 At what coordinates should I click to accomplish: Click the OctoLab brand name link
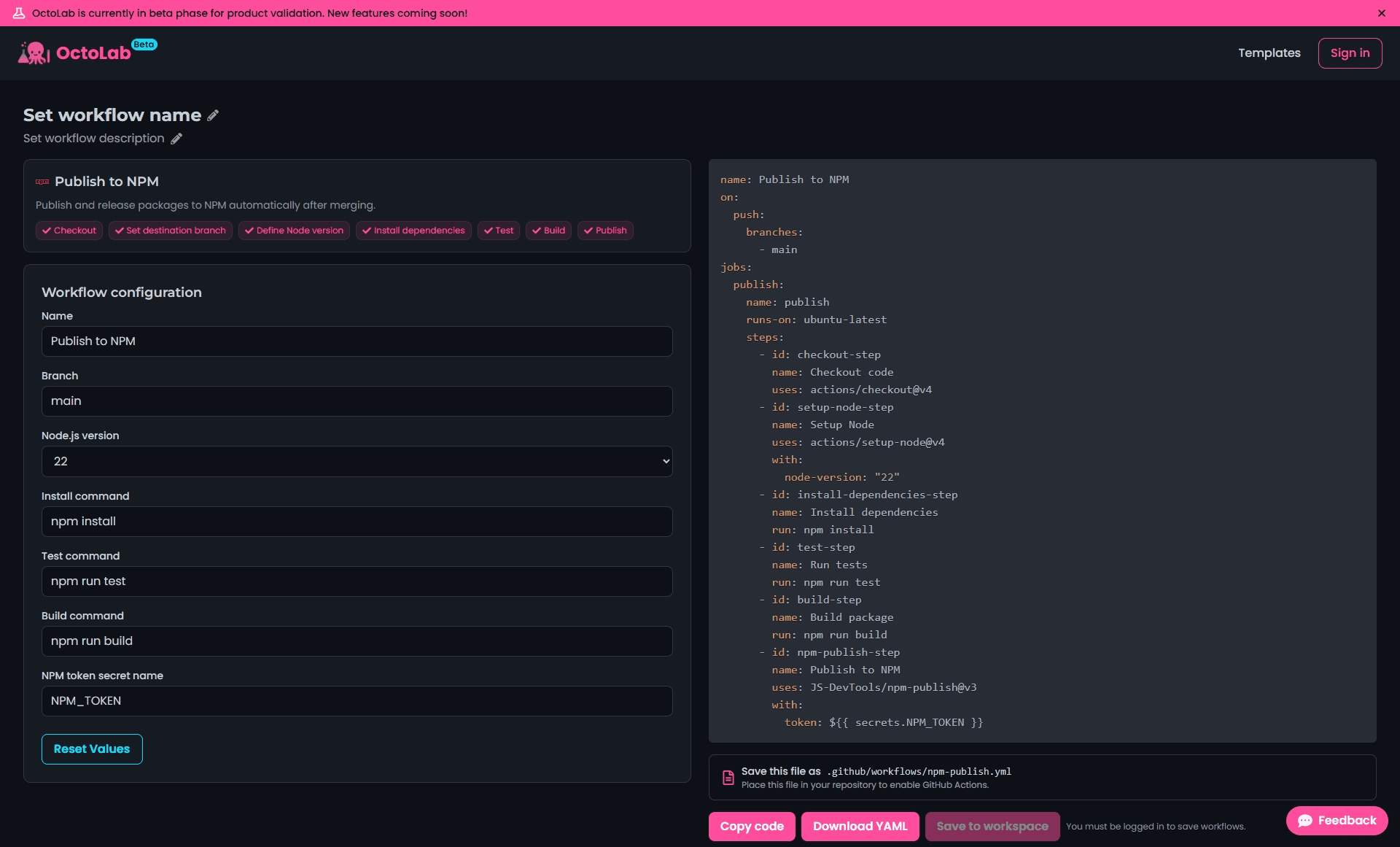click(x=93, y=53)
